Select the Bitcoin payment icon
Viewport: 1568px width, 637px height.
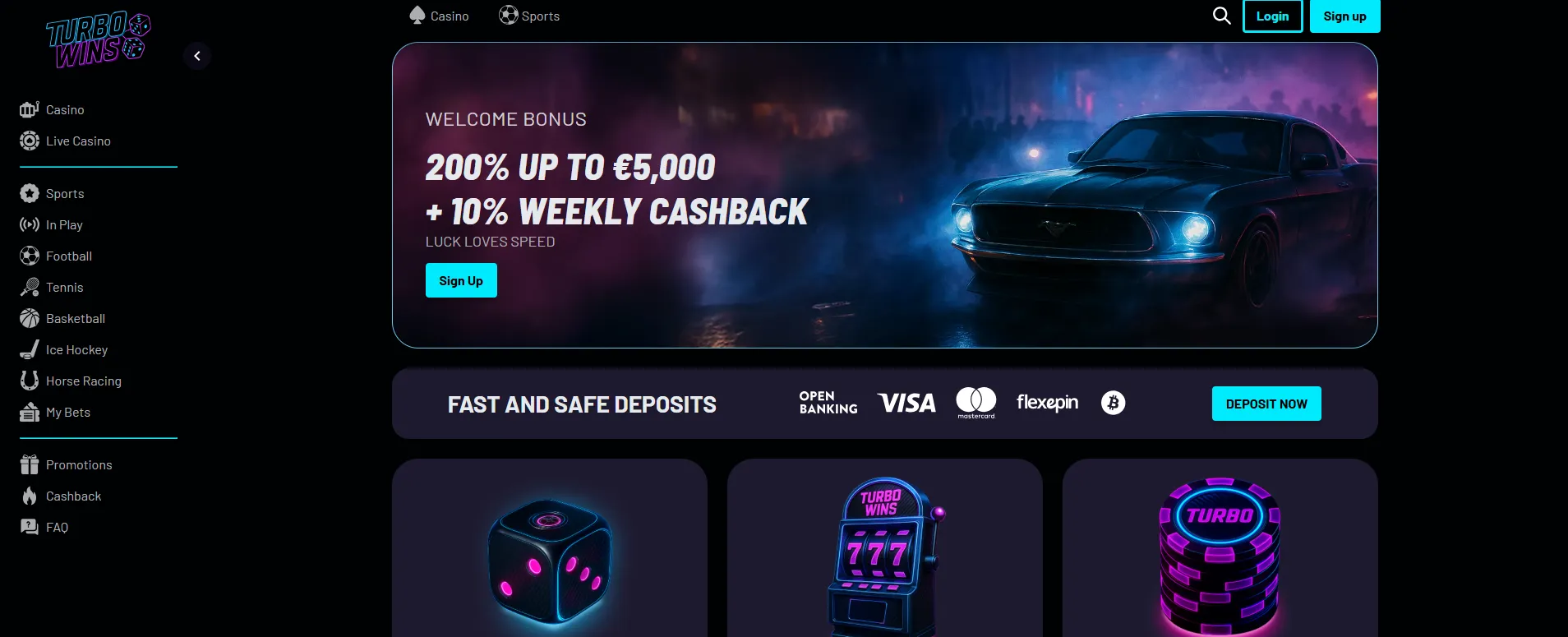(1113, 403)
